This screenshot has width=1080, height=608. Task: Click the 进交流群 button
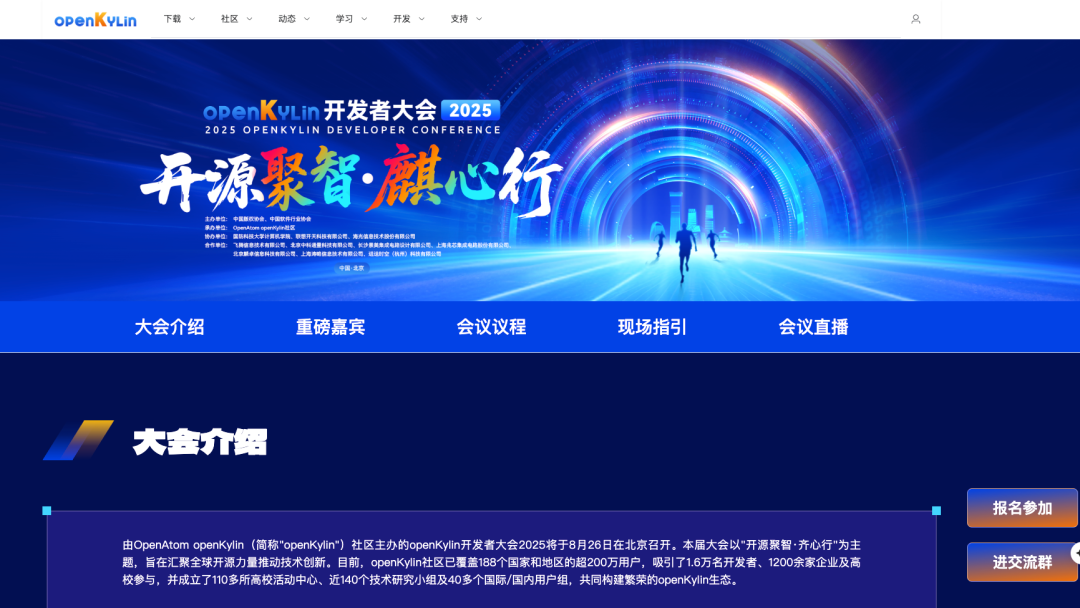(1022, 562)
